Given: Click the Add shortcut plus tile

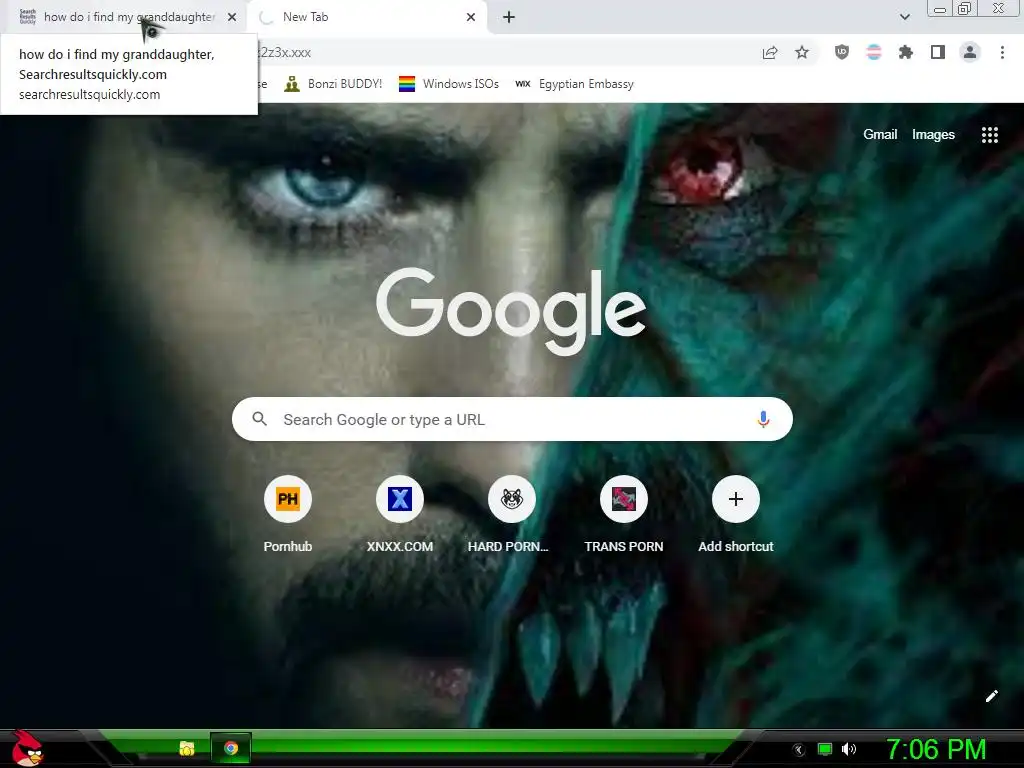Looking at the screenshot, I should pos(735,515).
